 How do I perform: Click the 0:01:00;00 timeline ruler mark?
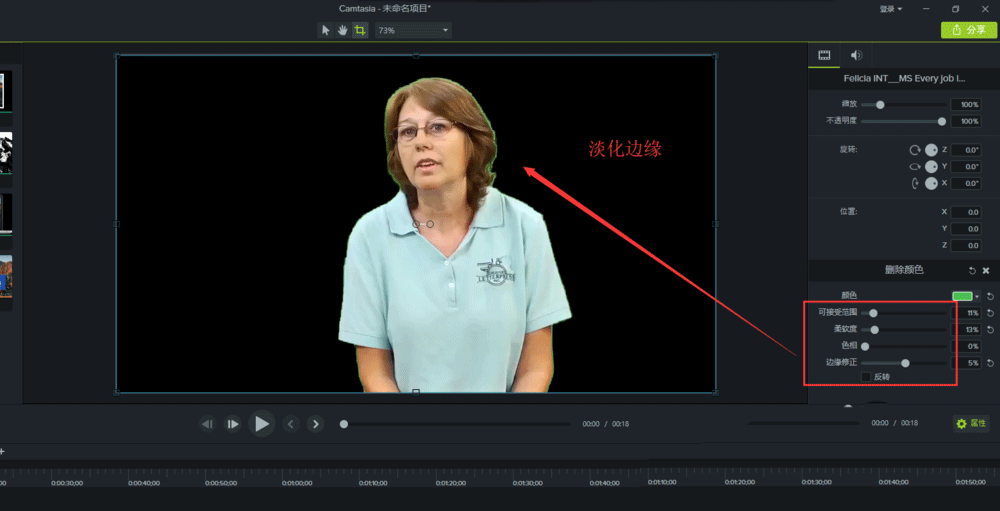298,483
